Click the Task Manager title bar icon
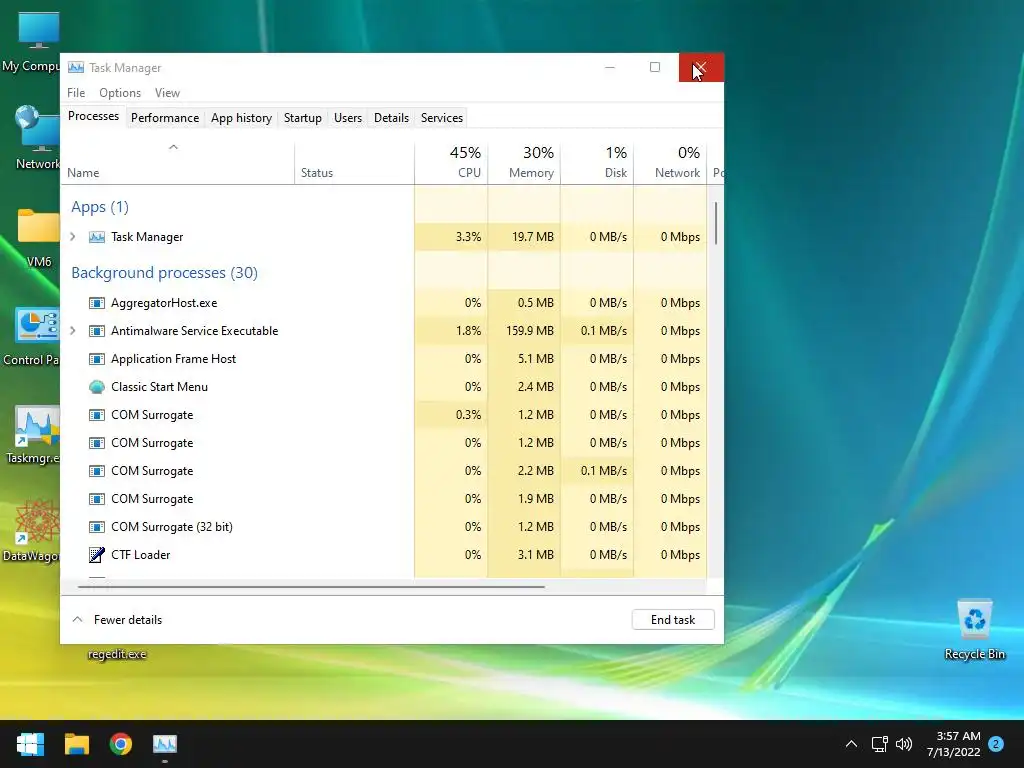 [x=76, y=67]
